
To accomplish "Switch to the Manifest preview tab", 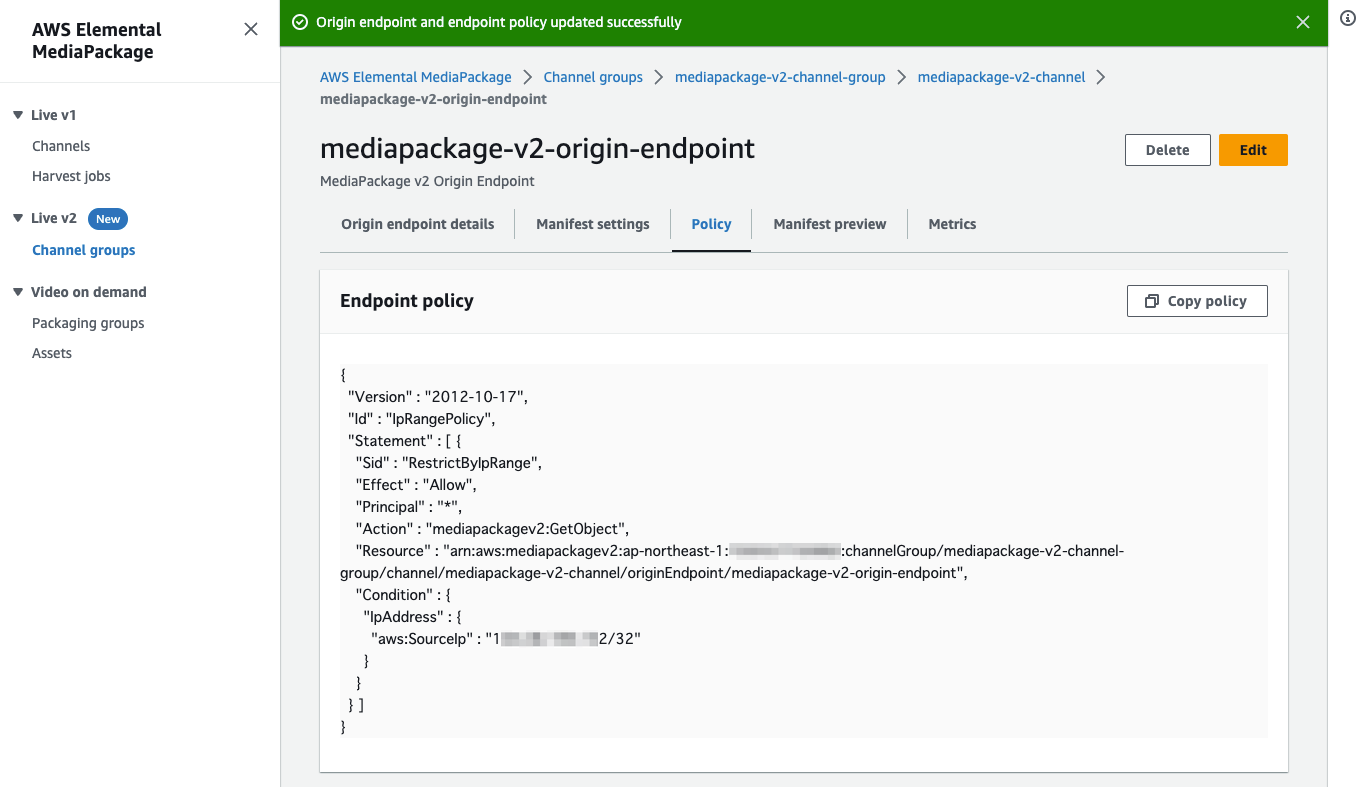I will coord(829,224).
